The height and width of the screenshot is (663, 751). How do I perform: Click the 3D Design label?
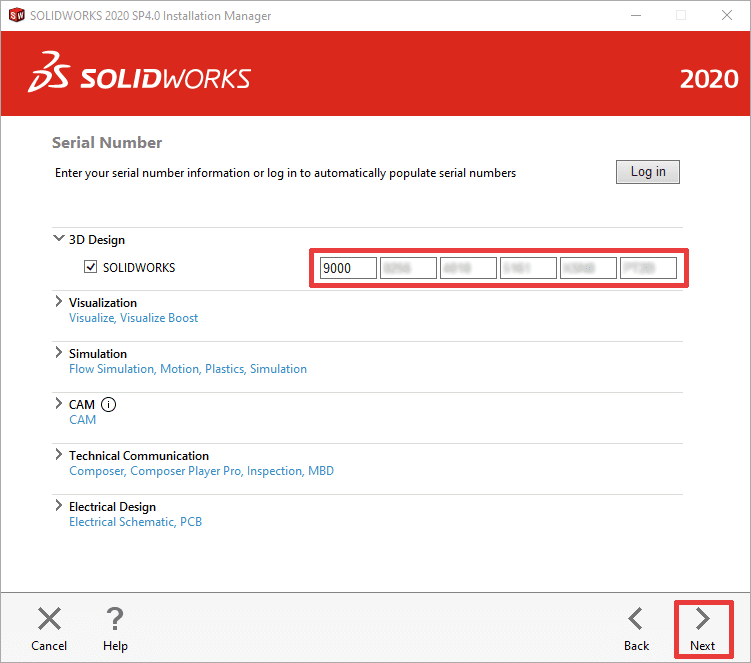(x=97, y=240)
